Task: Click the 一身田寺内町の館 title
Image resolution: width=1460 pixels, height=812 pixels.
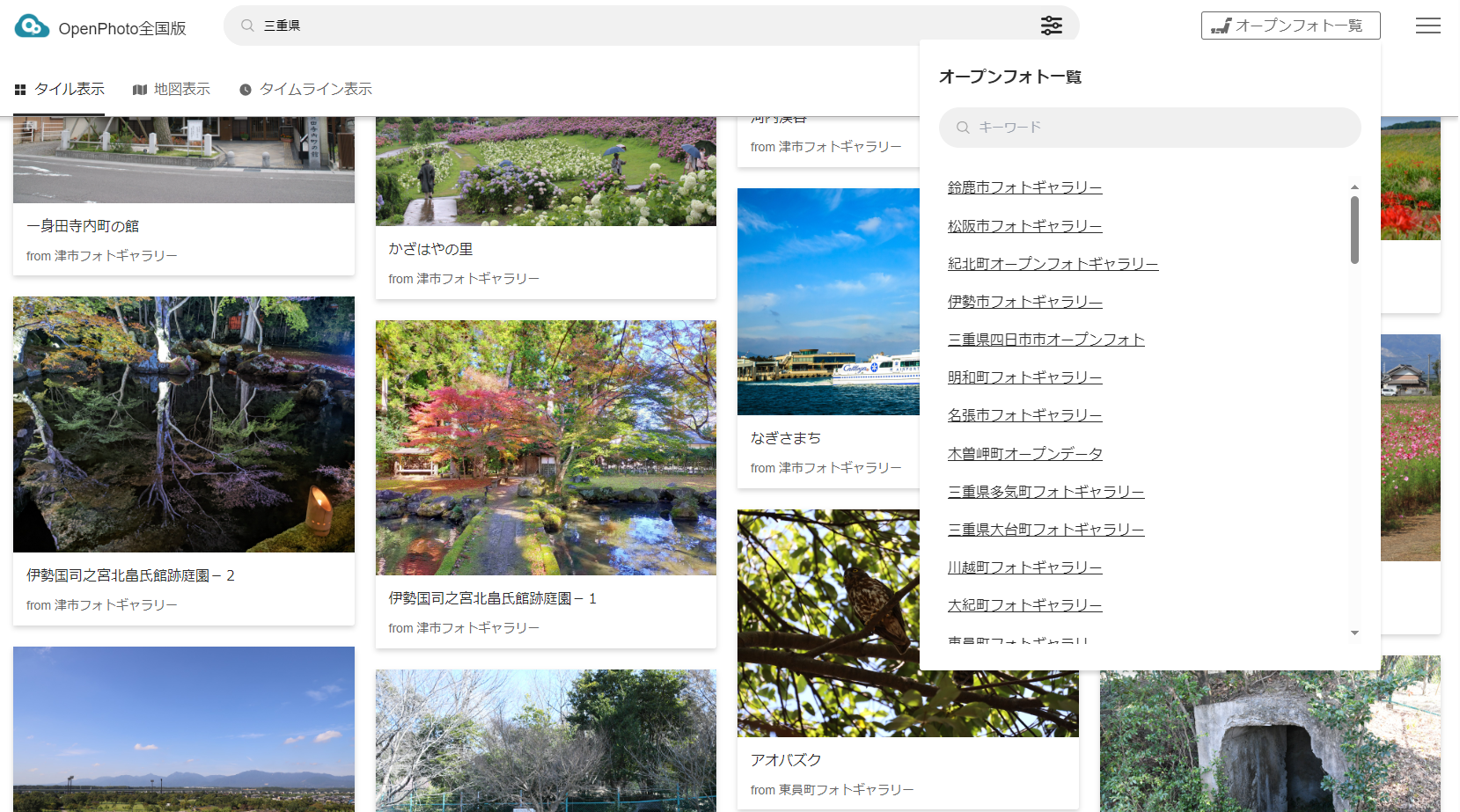Action: click(x=83, y=226)
